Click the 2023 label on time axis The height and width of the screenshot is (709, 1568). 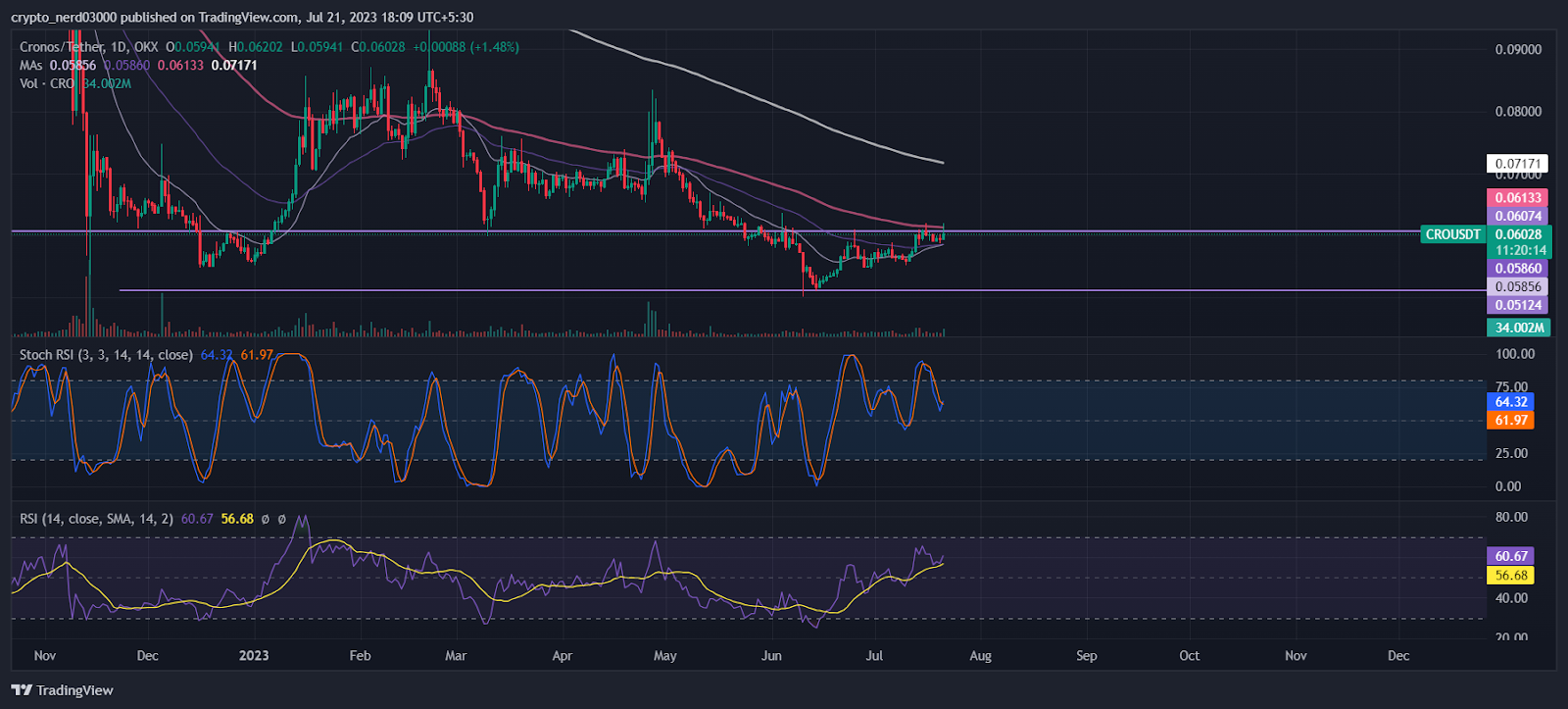point(254,656)
